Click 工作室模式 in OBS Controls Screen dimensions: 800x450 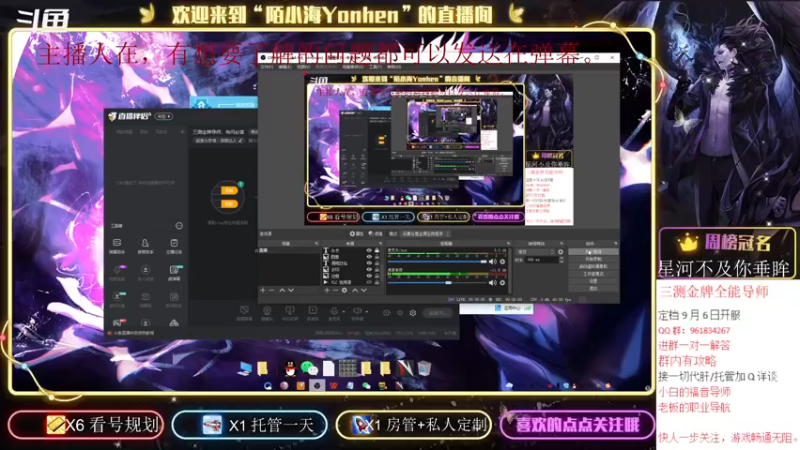coord(593,274)
